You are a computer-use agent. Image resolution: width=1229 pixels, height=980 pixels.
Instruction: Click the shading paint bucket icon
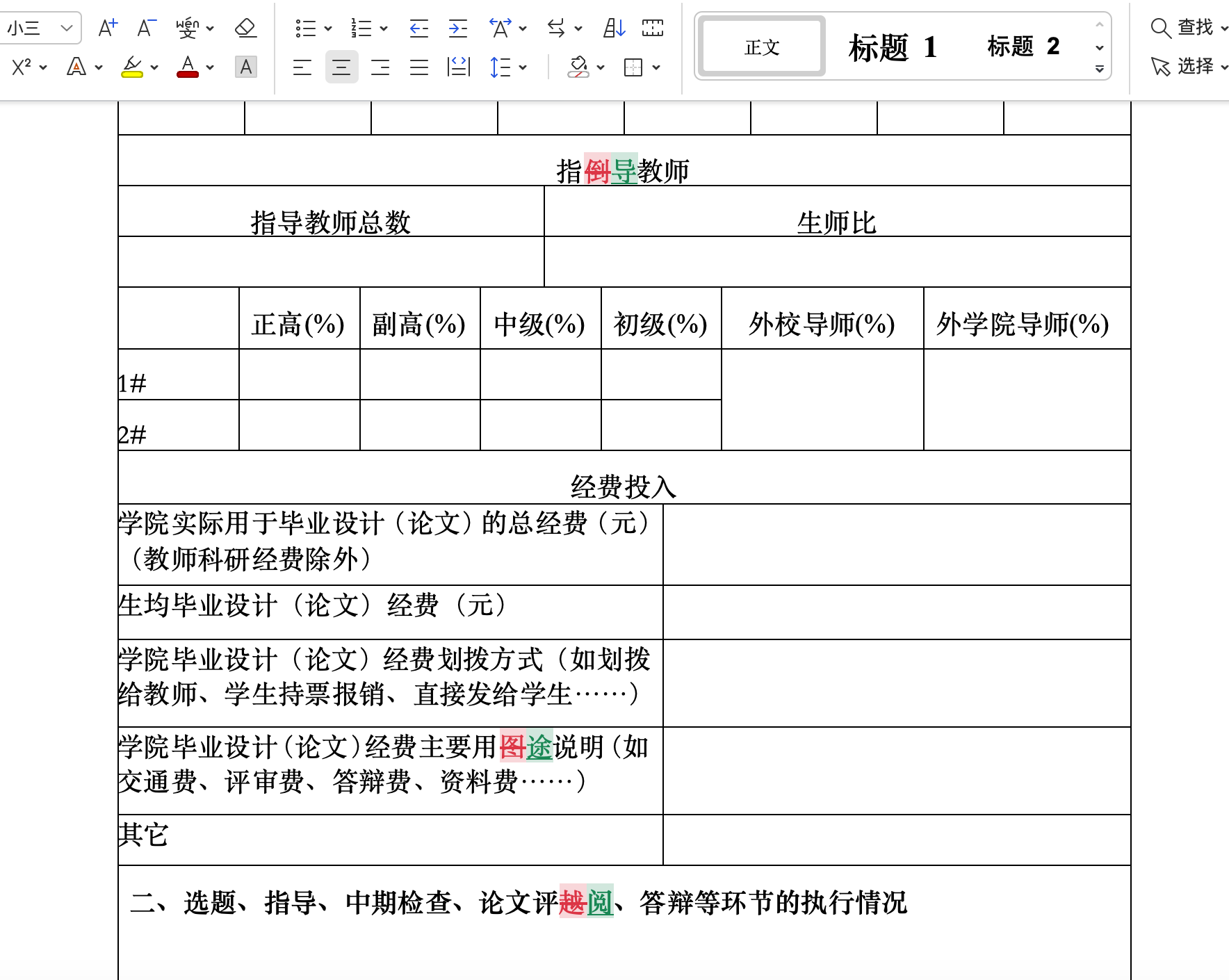tap(578, 67)
